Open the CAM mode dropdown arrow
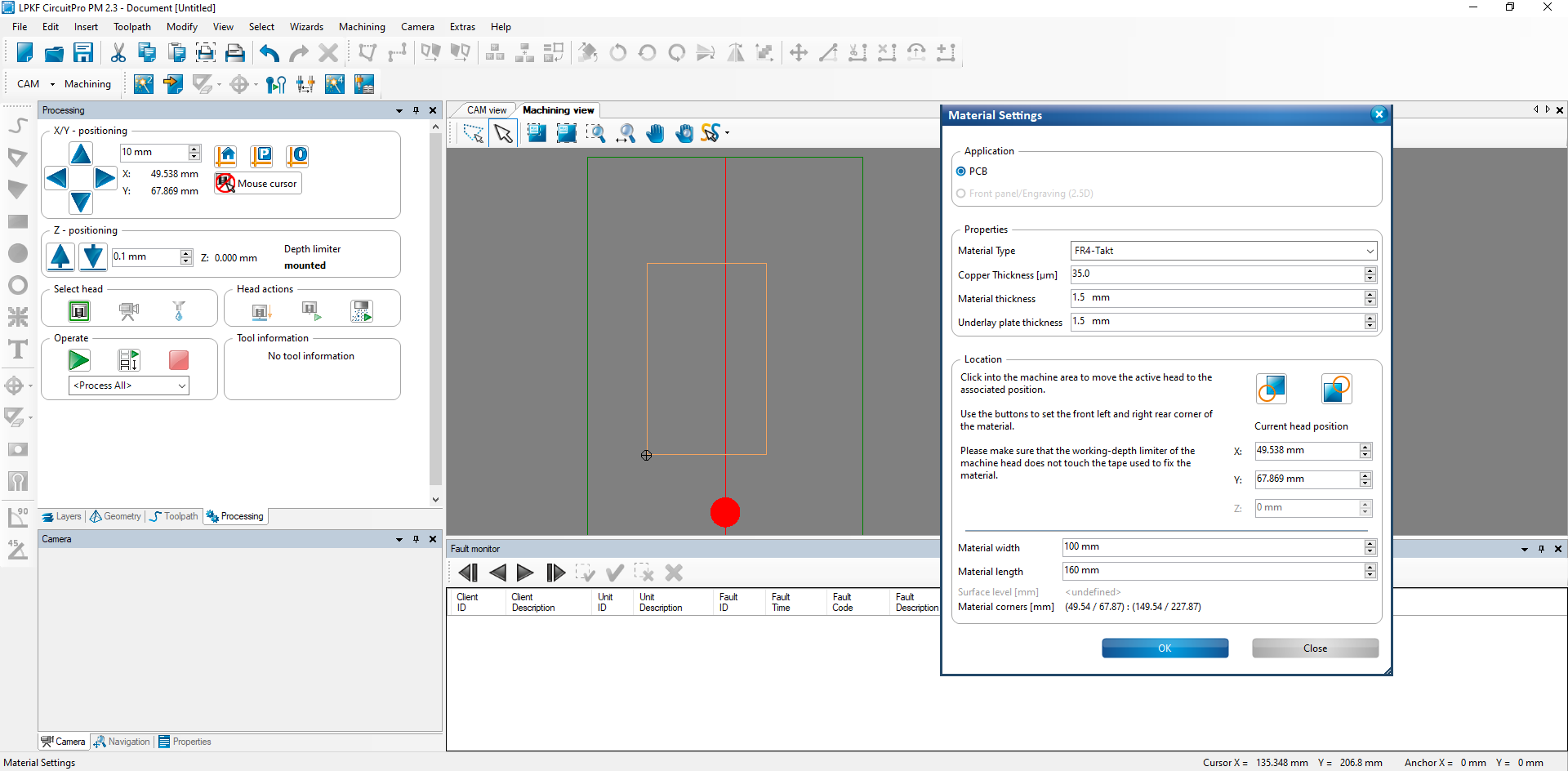The image size is (1568, 771). click(52, 84)
